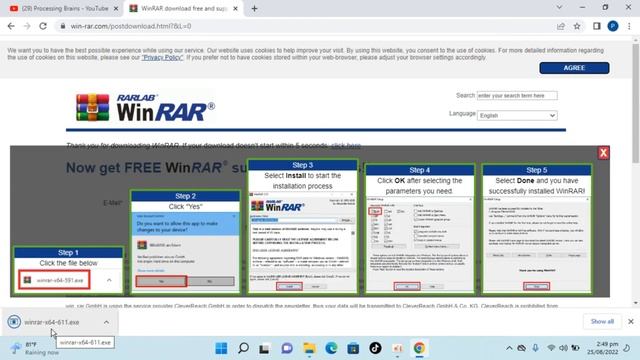The width and height of the screenshot is (640, 360).
Task: Open the Chat app on the taskbar
Action: (287, 348)
